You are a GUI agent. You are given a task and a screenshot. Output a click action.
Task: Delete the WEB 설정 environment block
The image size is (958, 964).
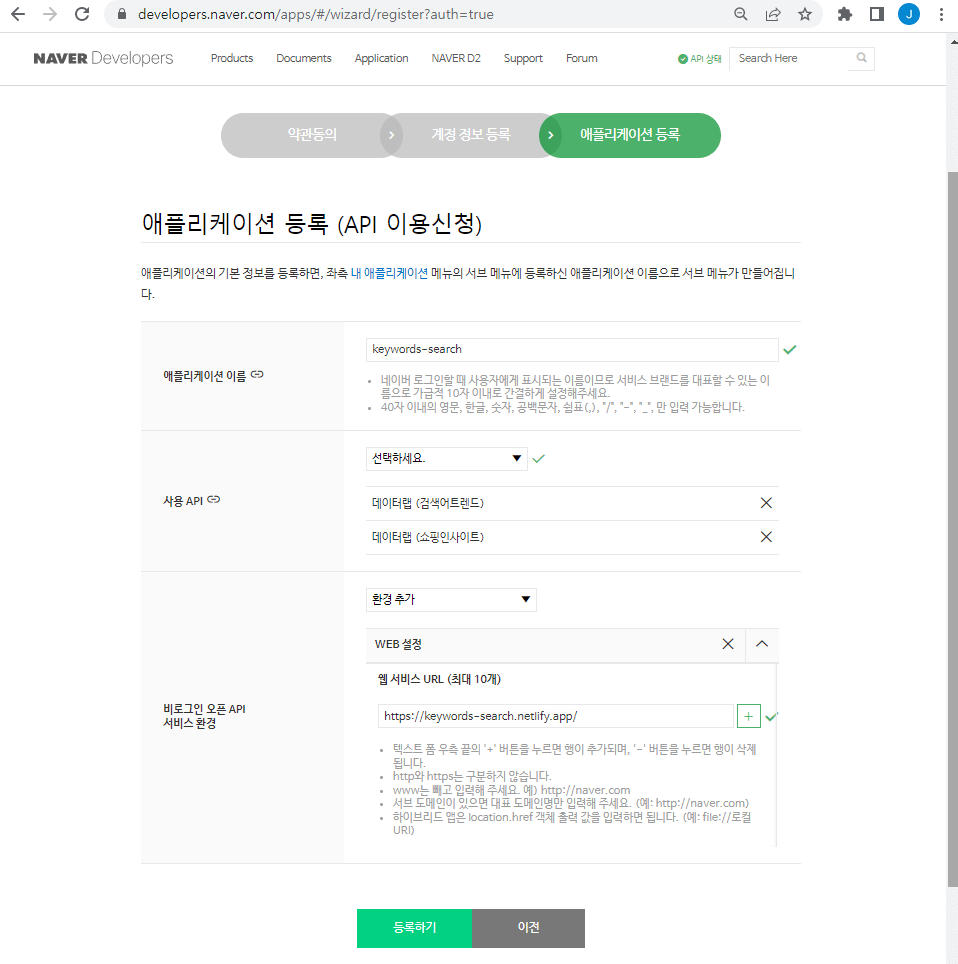pyautogui.click(x=727, y=644)
